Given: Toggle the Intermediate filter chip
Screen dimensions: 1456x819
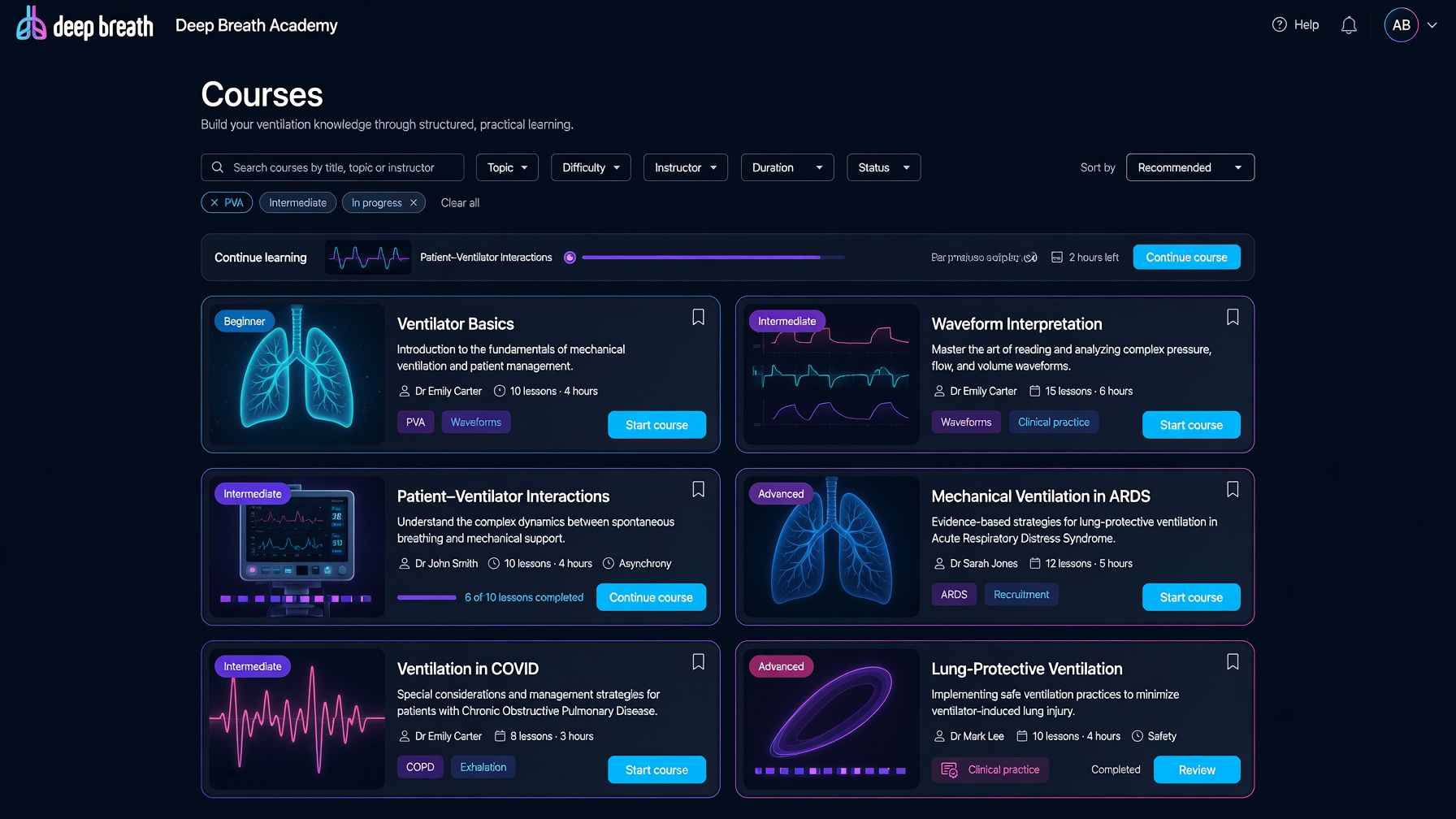Looking at the screenshot, I should (x=297, y=203).
